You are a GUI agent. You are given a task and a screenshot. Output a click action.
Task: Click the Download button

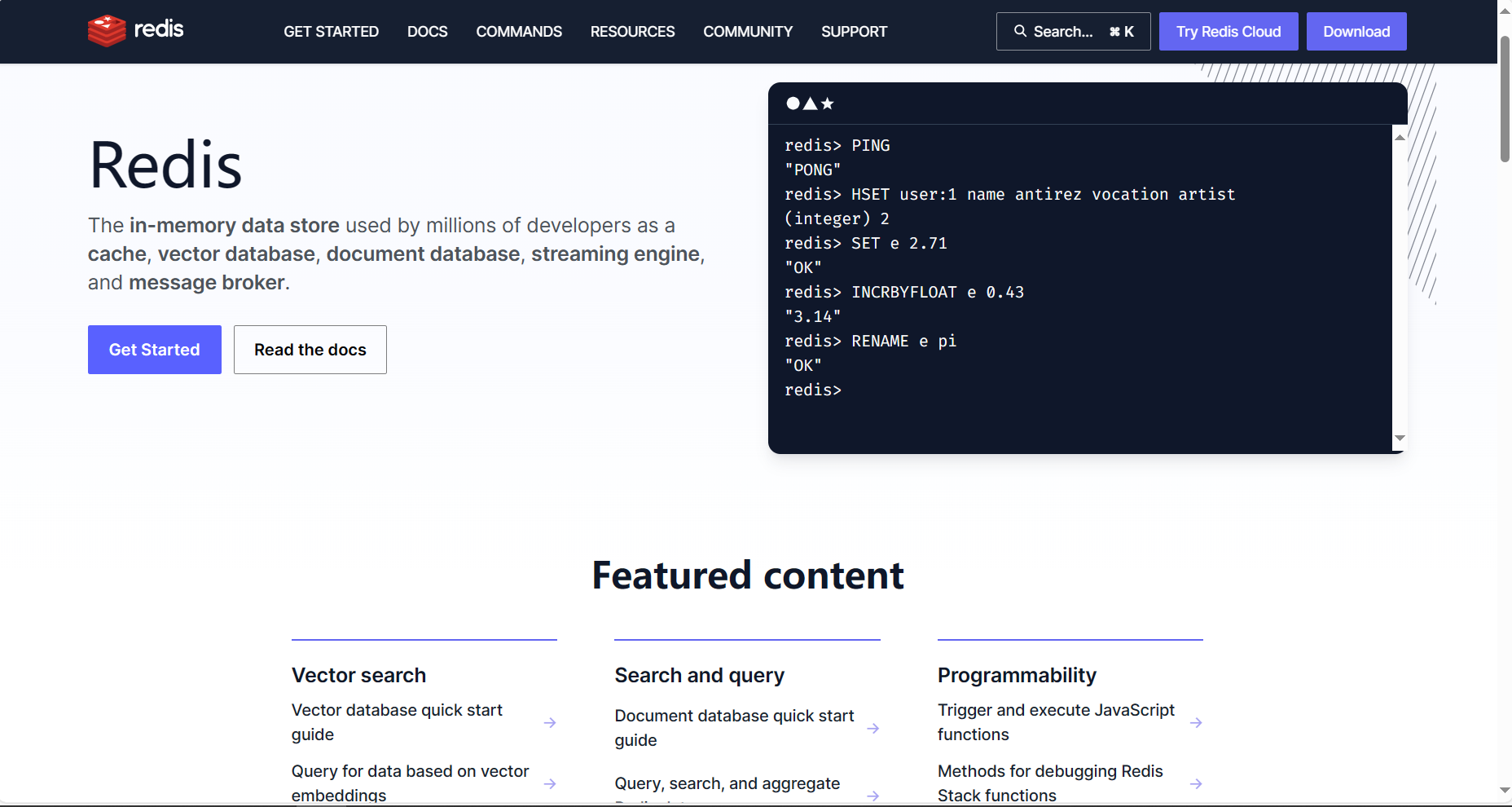(x=1356, y=32)
